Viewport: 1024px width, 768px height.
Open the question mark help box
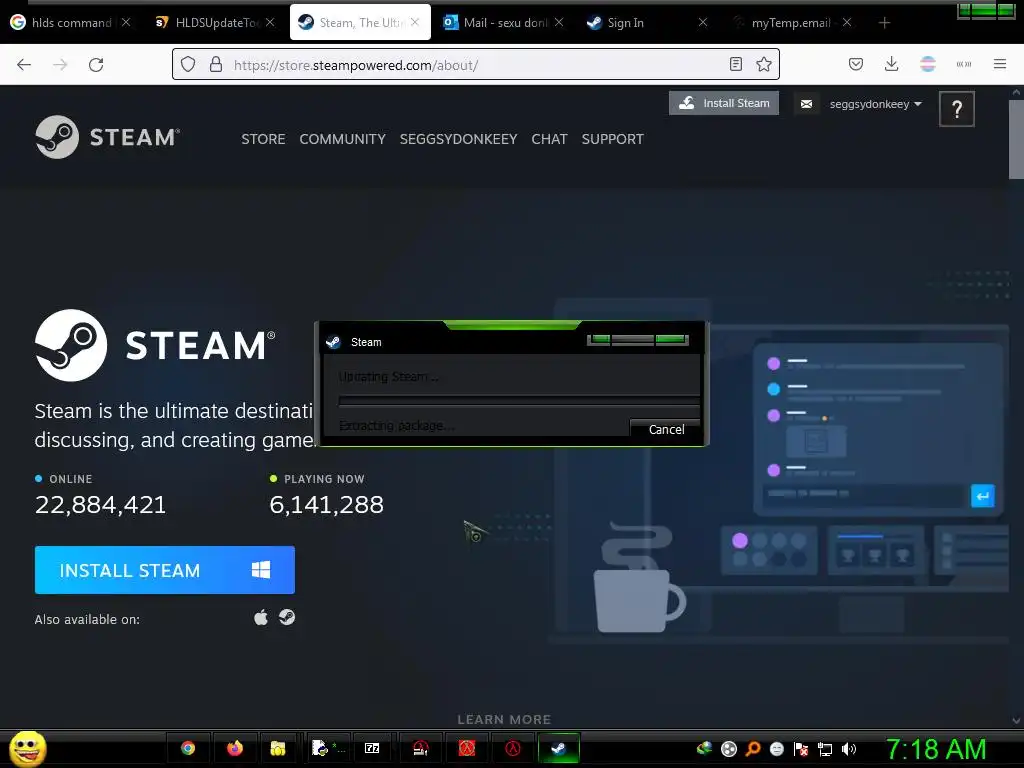click(x=957, y=109)
